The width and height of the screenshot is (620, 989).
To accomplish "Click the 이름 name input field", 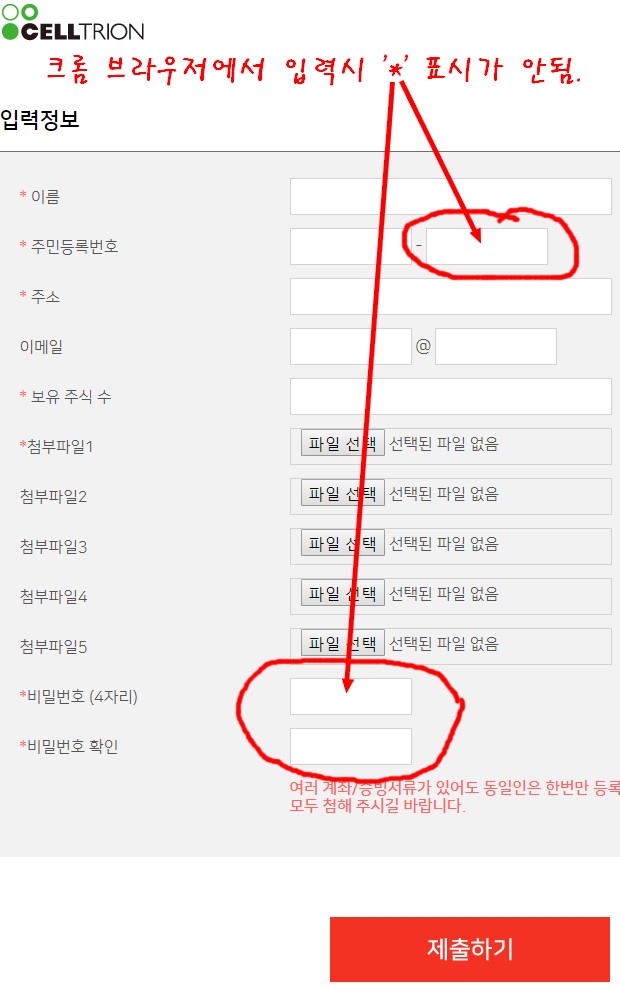I will click(x=450, y=196).
